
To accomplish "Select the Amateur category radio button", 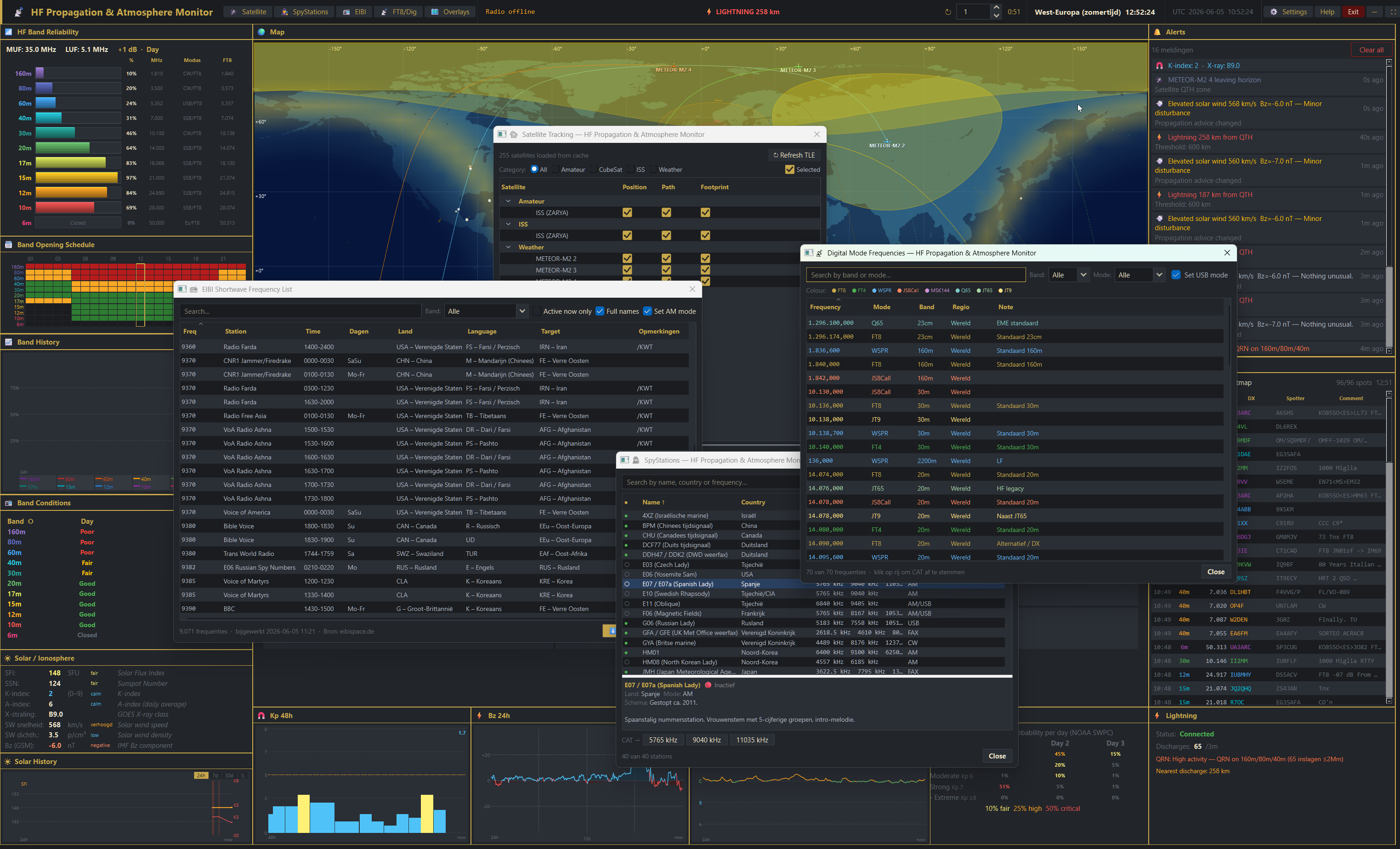I will click(555, 169).
